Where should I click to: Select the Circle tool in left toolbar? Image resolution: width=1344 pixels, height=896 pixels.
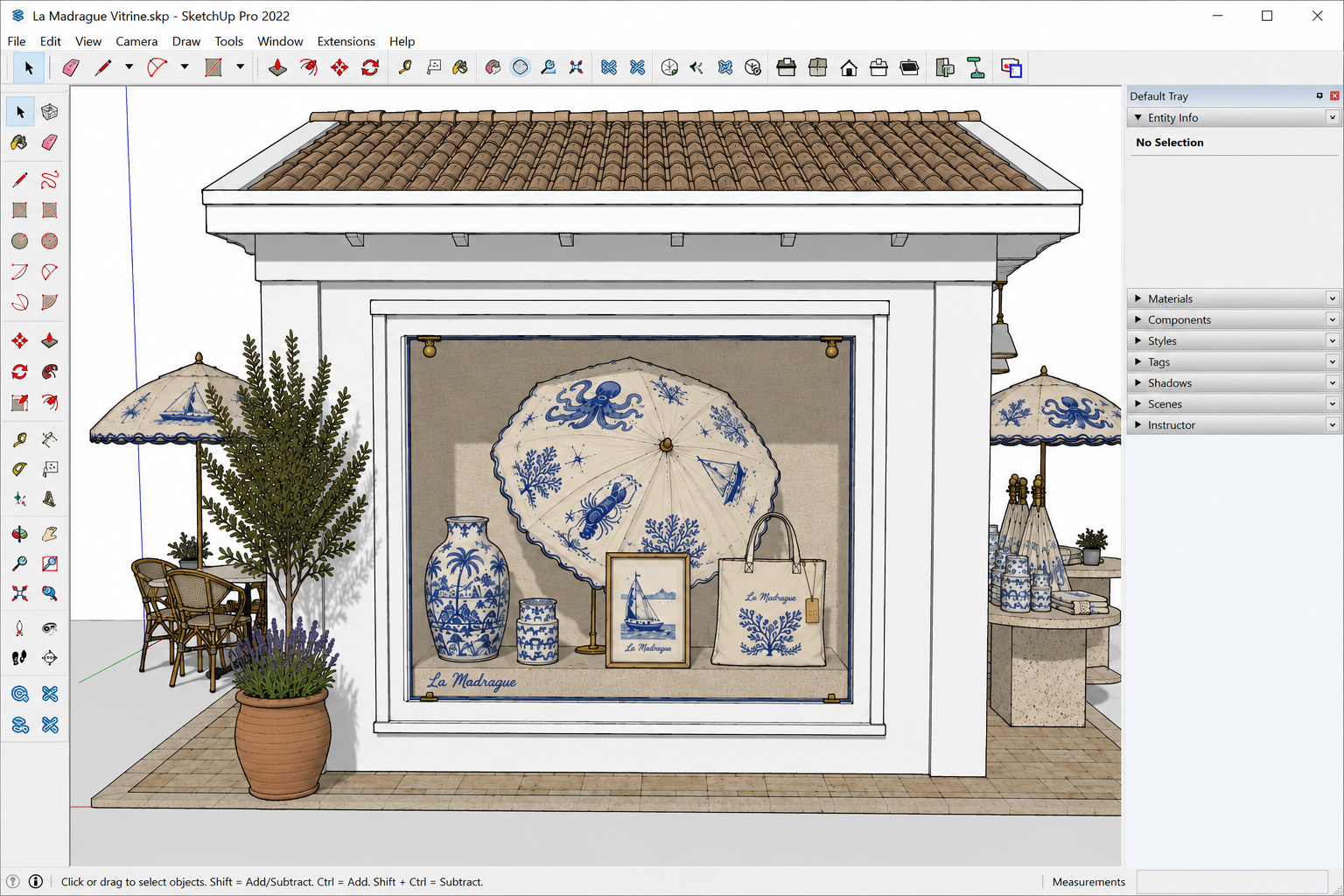19,241
